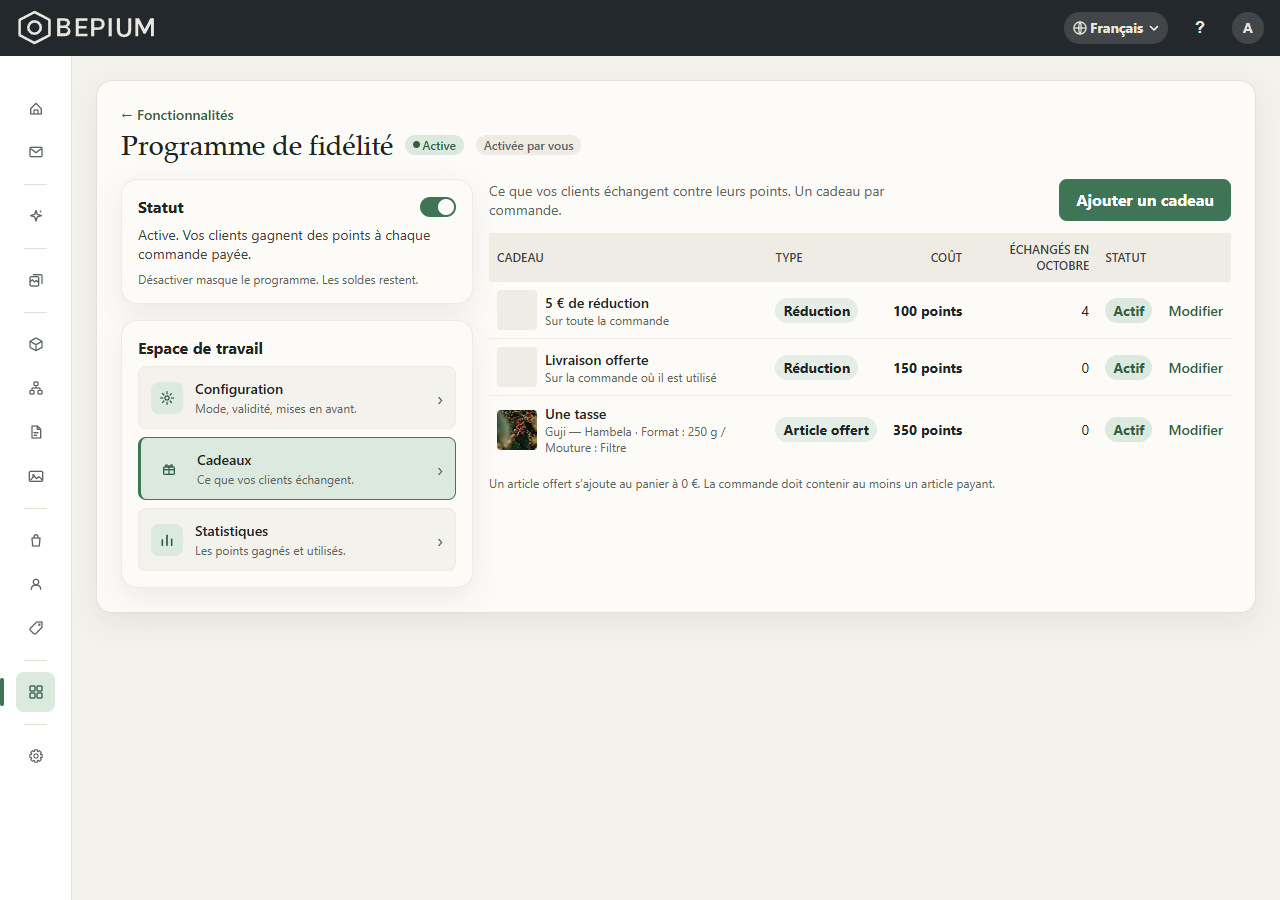The image size is (1280, 900).
Task: Click the Une tasse product thumbnail
Action: 517,430
